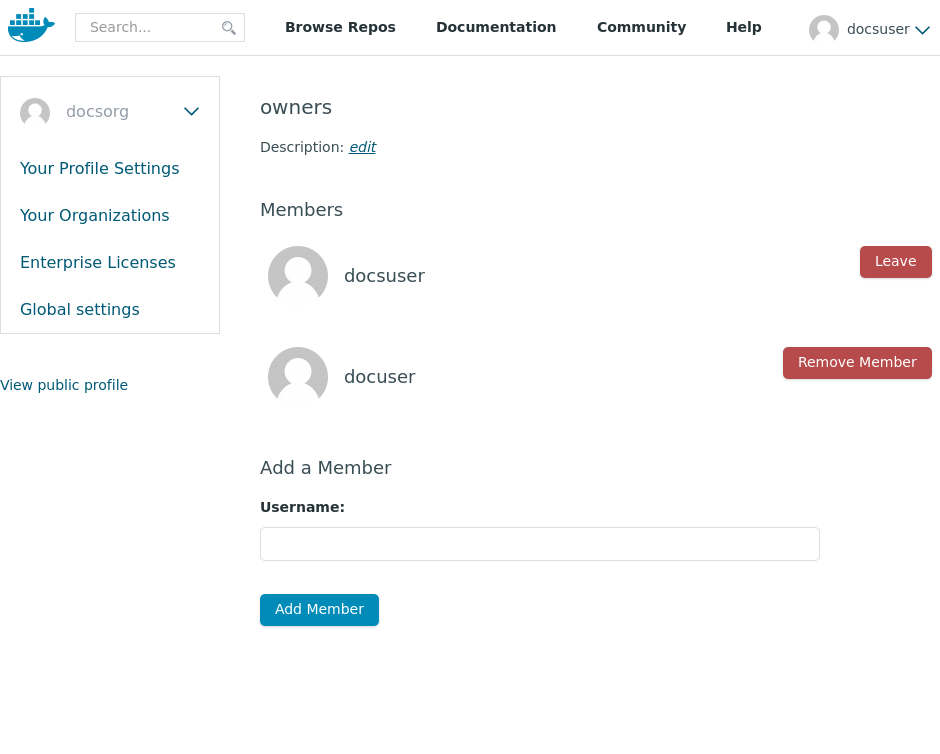Click docsuser member avatar in Members list
This screenshot has height=754, width=940.
pyautogui.click(x=298, y=276)
